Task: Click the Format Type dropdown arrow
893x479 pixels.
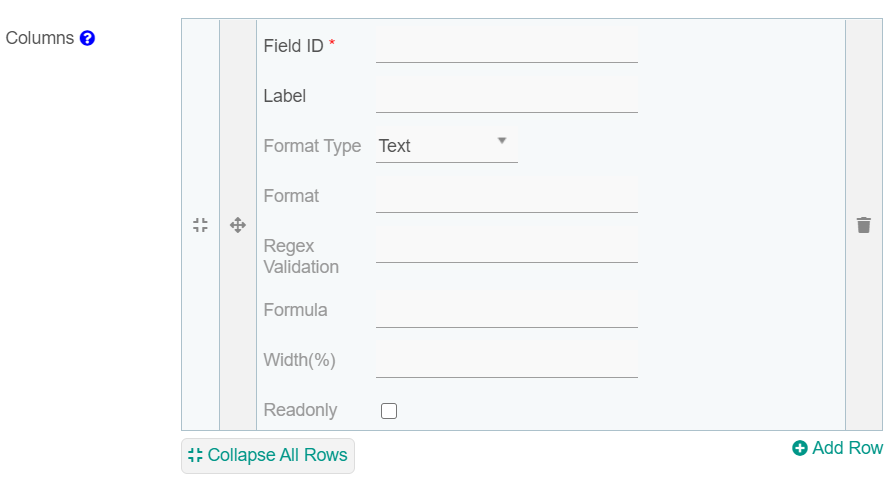Action: [x=502, y=140]
